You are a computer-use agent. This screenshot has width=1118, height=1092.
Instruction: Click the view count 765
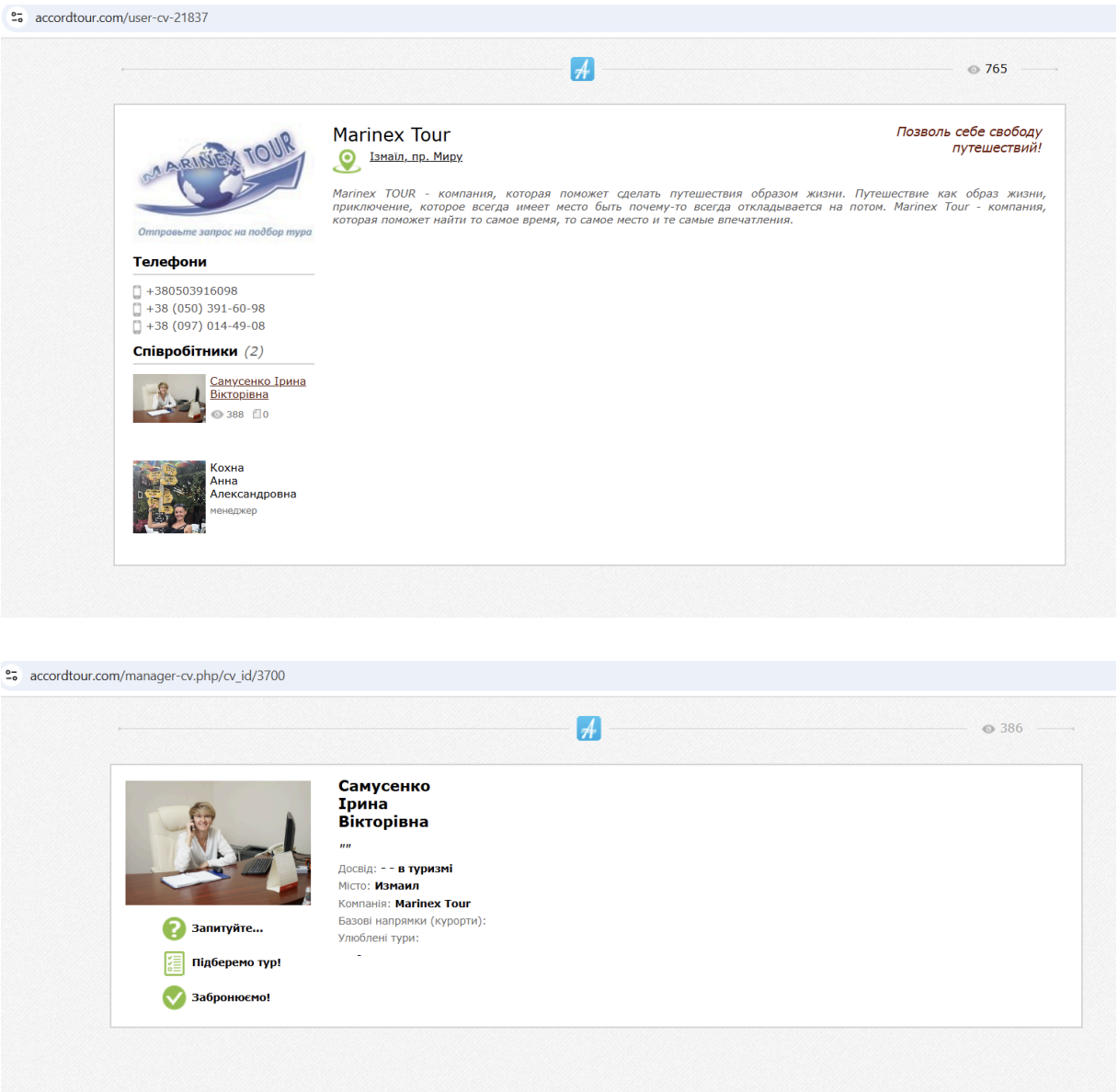pyautogui.click(x=997, y=69)
